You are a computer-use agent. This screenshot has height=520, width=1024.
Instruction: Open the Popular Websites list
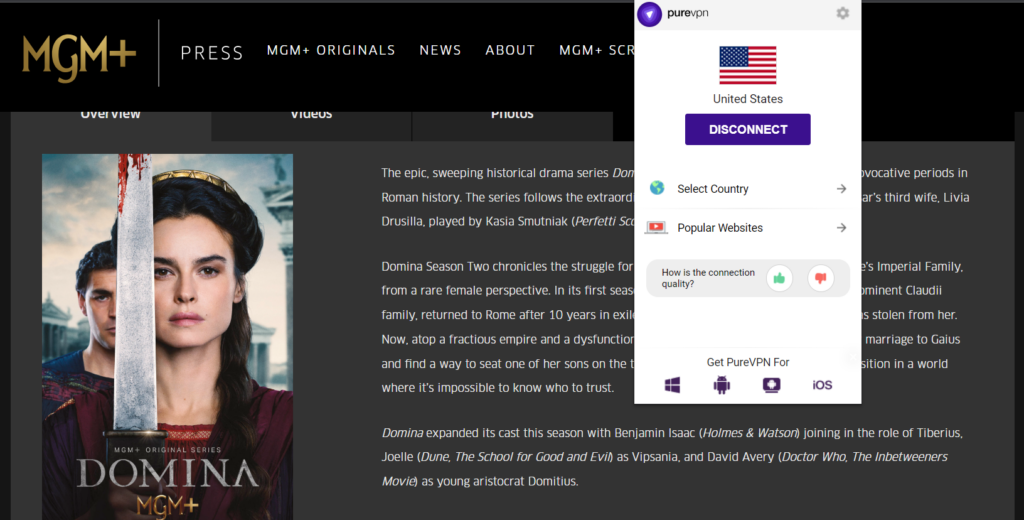(x=720, y=228)
